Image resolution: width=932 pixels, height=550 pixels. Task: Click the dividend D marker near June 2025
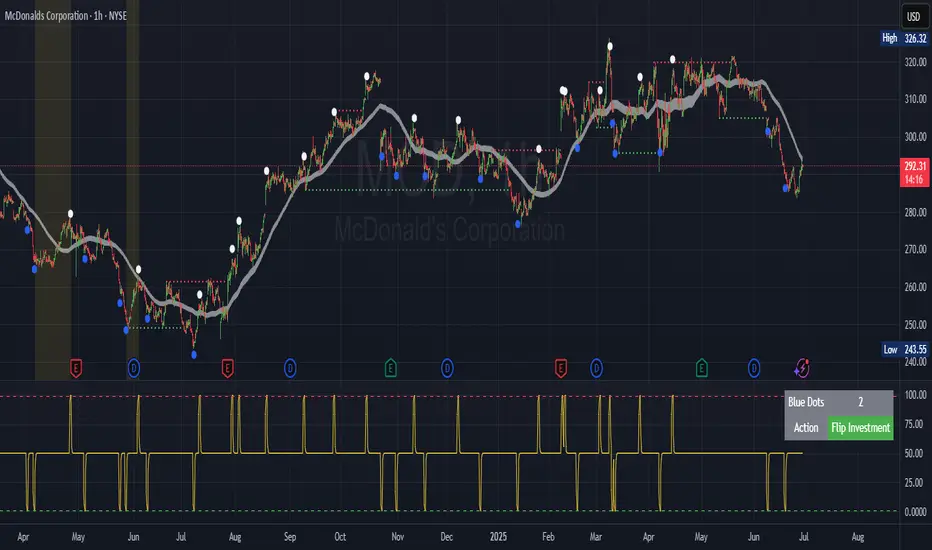pyautogui.click(x=754, y=369)
